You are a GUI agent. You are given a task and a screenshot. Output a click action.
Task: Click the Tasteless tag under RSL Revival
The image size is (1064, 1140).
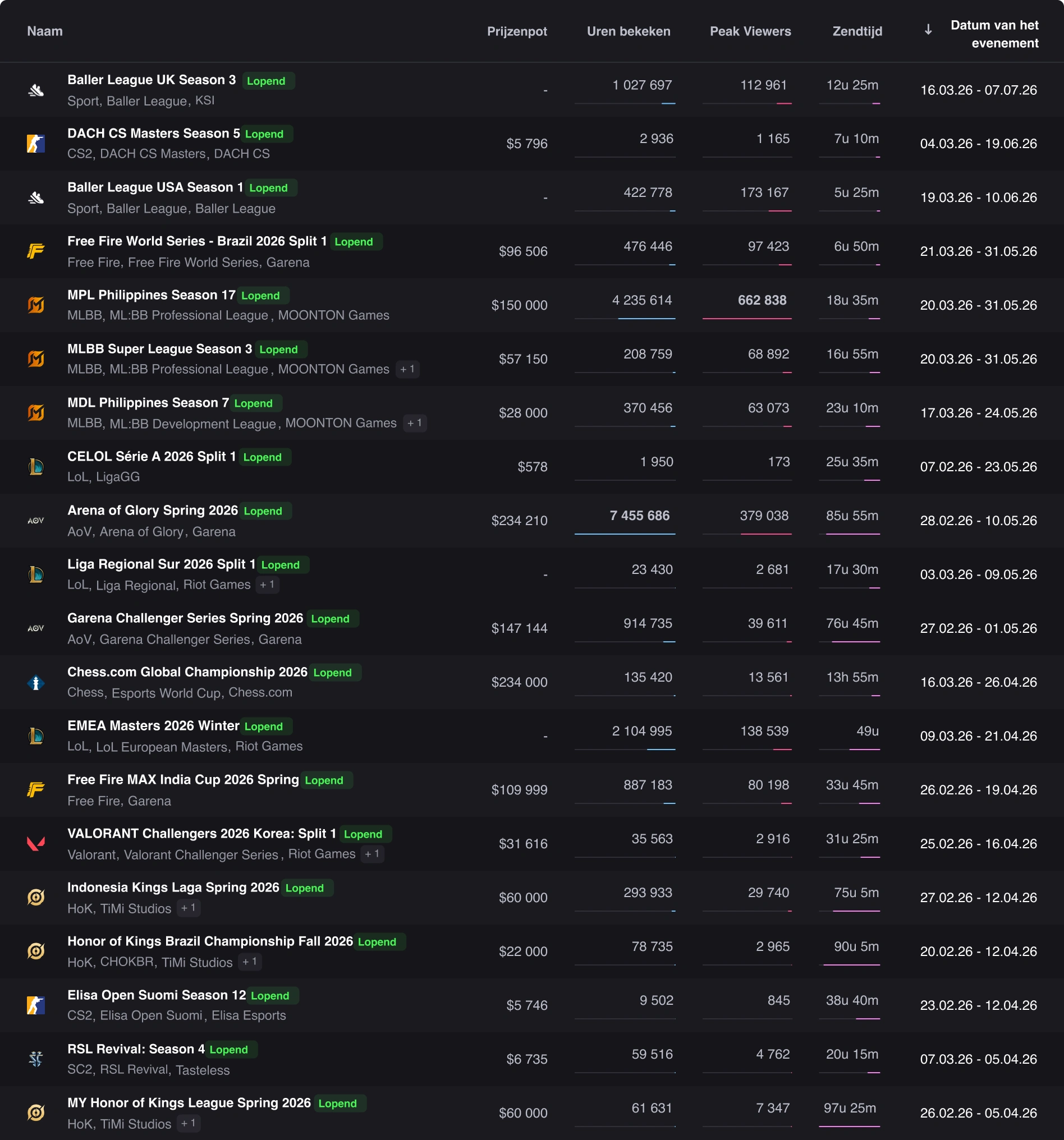pos(203,1070)
